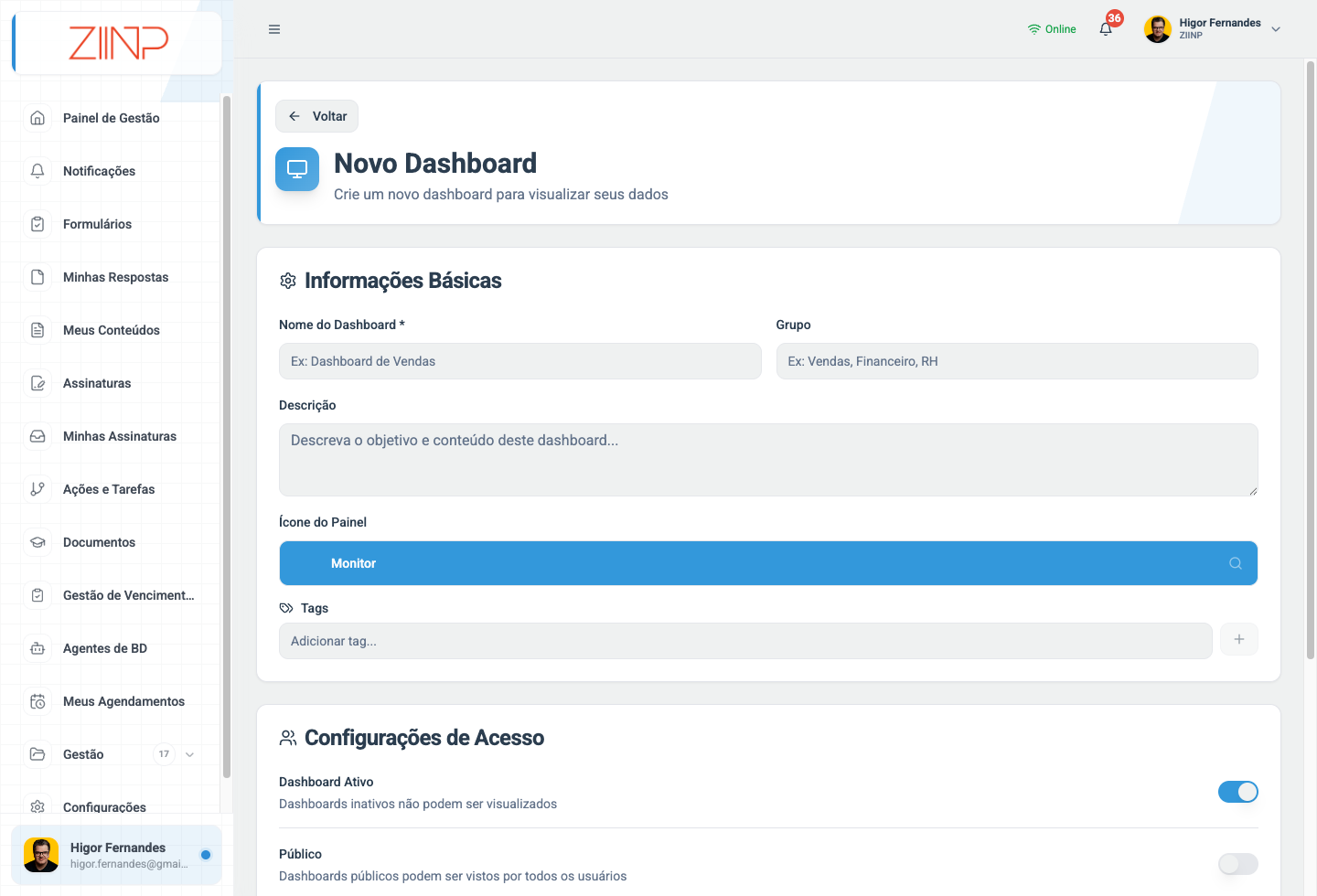This screenshot has height=896, width=1317.
Task: Go back with the Voltar button
Action: click(316, 116)
